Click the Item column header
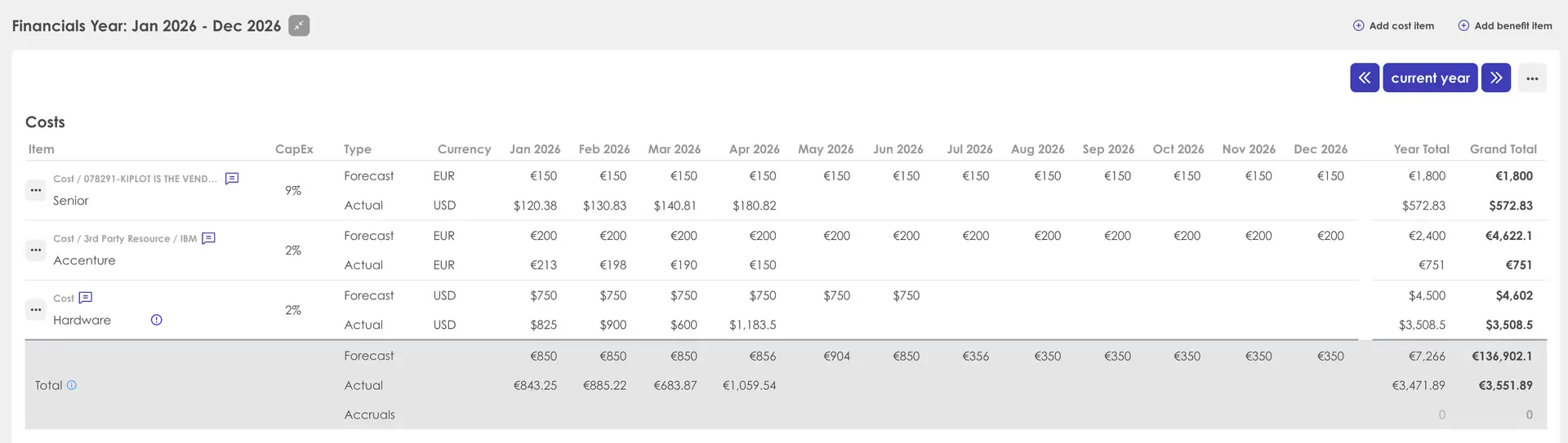The image size is (1568, 443). click(42, 149)
